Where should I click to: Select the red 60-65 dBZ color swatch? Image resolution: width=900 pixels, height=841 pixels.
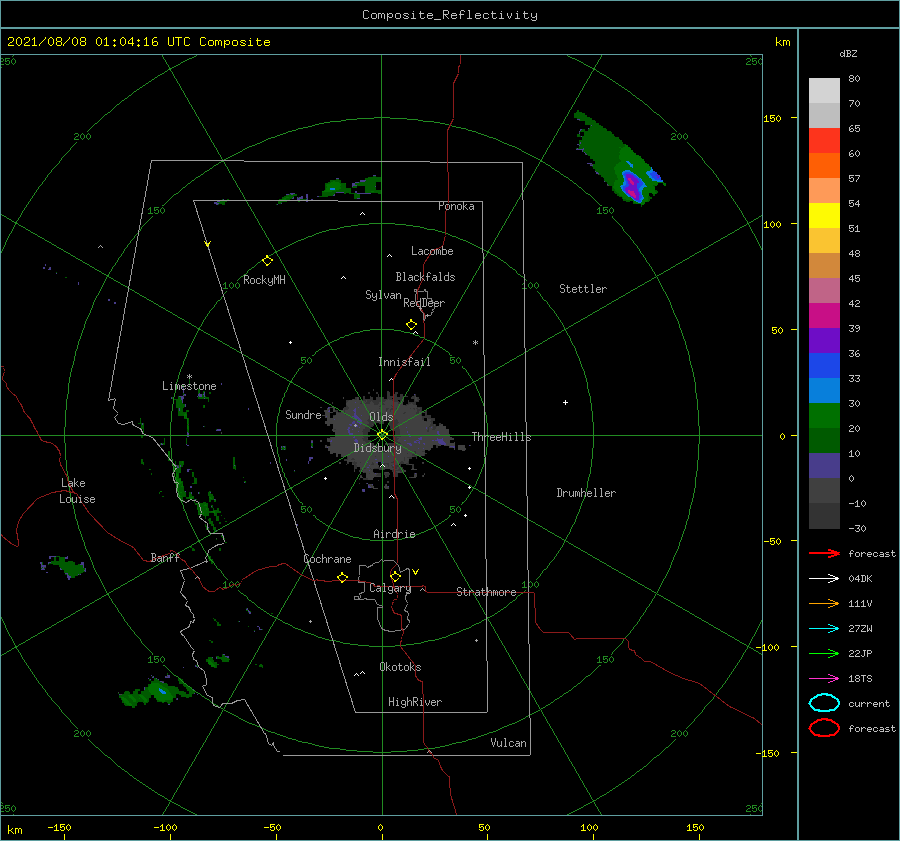point(824,141)
